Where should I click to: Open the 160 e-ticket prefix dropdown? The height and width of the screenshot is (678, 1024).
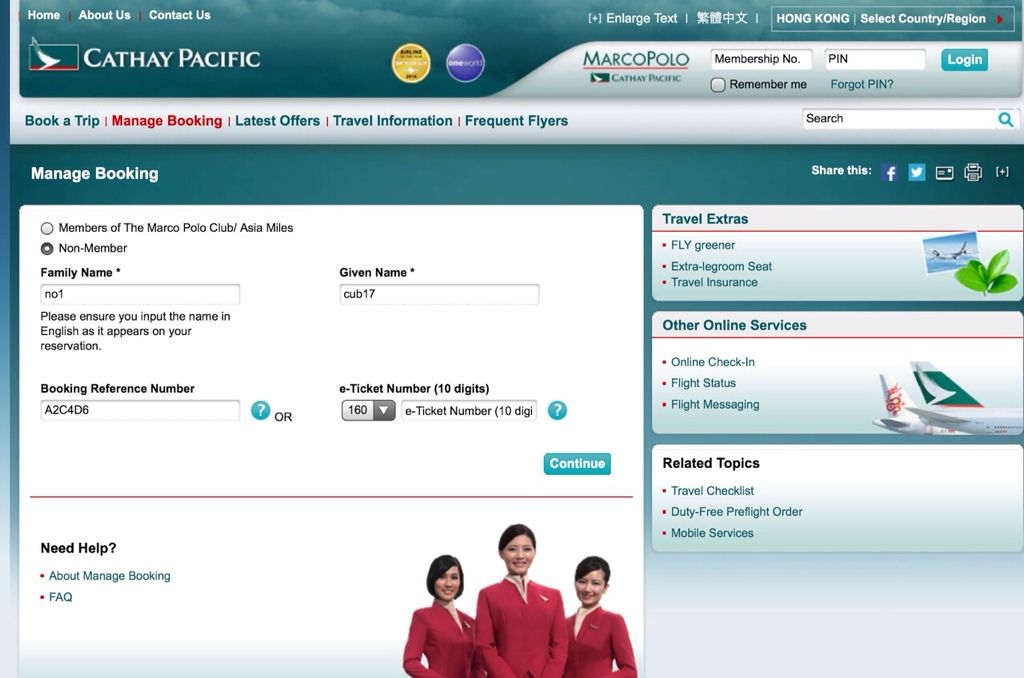tap(368, 410)
